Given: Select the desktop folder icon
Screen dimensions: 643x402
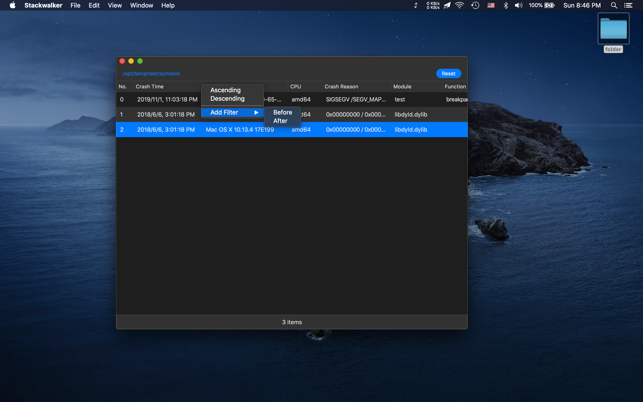Looking at the screenshot, I should (x=613, y=30).
